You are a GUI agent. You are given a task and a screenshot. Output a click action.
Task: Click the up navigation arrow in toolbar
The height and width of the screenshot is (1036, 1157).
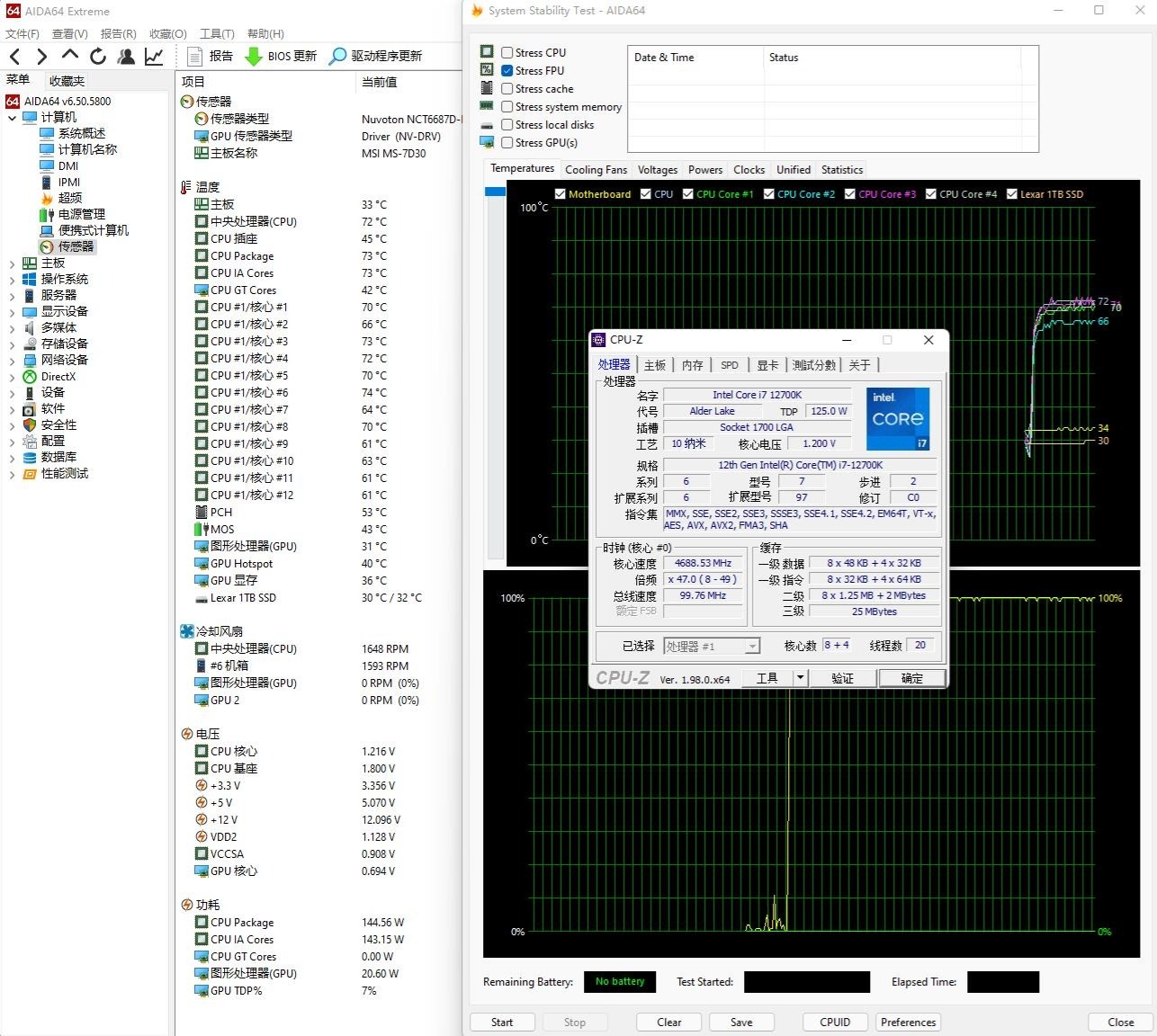70,55
